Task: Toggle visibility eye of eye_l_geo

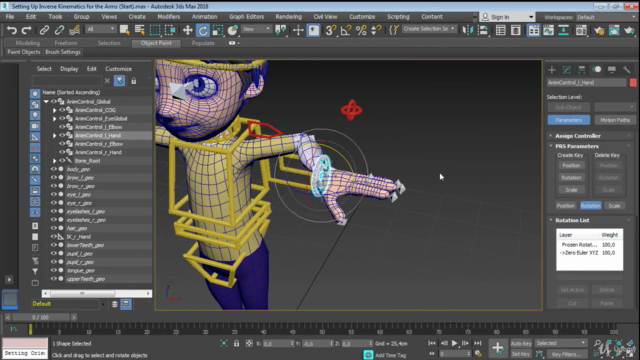Action: [x=53, y=194]
